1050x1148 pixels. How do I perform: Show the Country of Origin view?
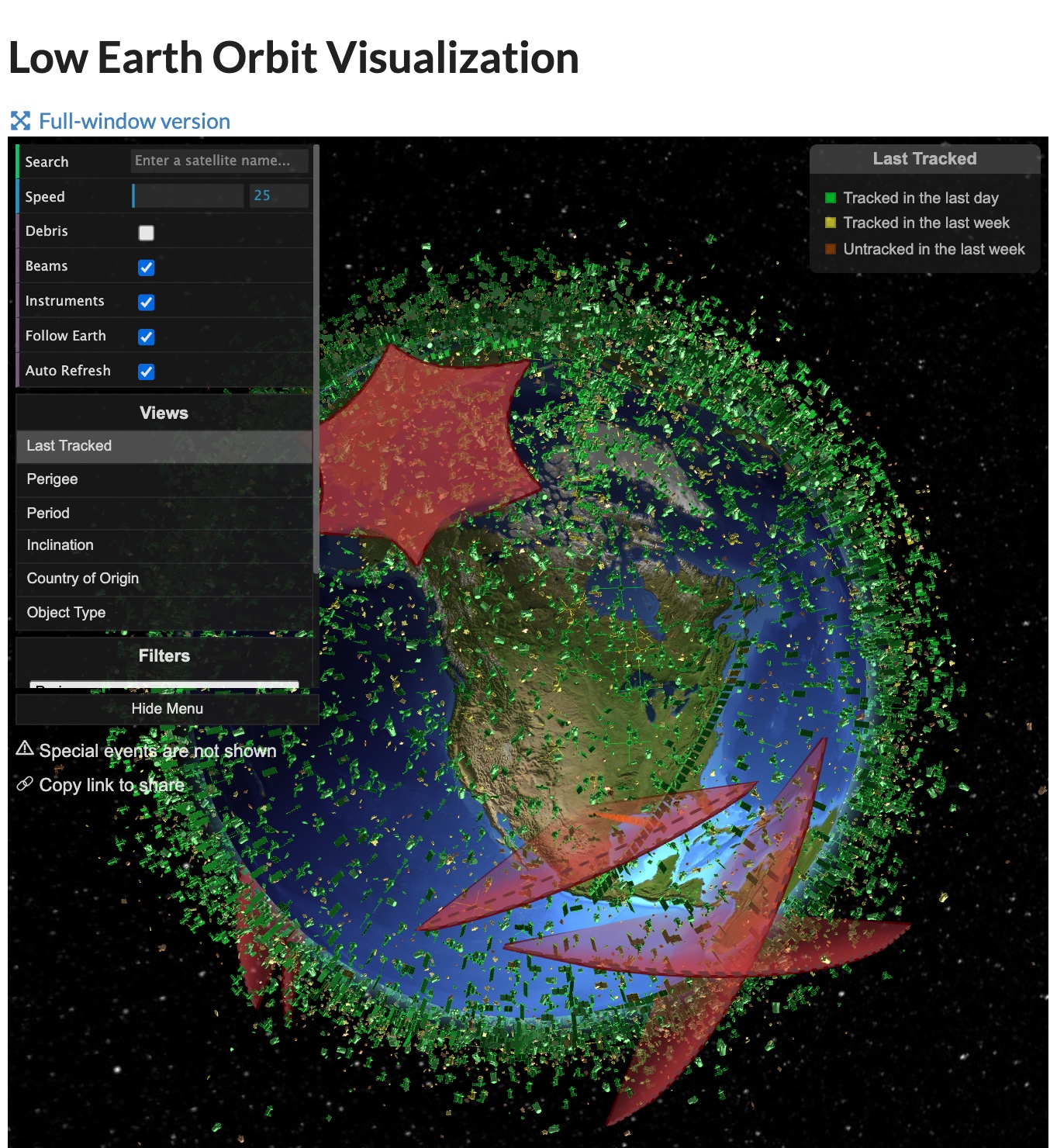pyautogui.click(x=164, y=579)
